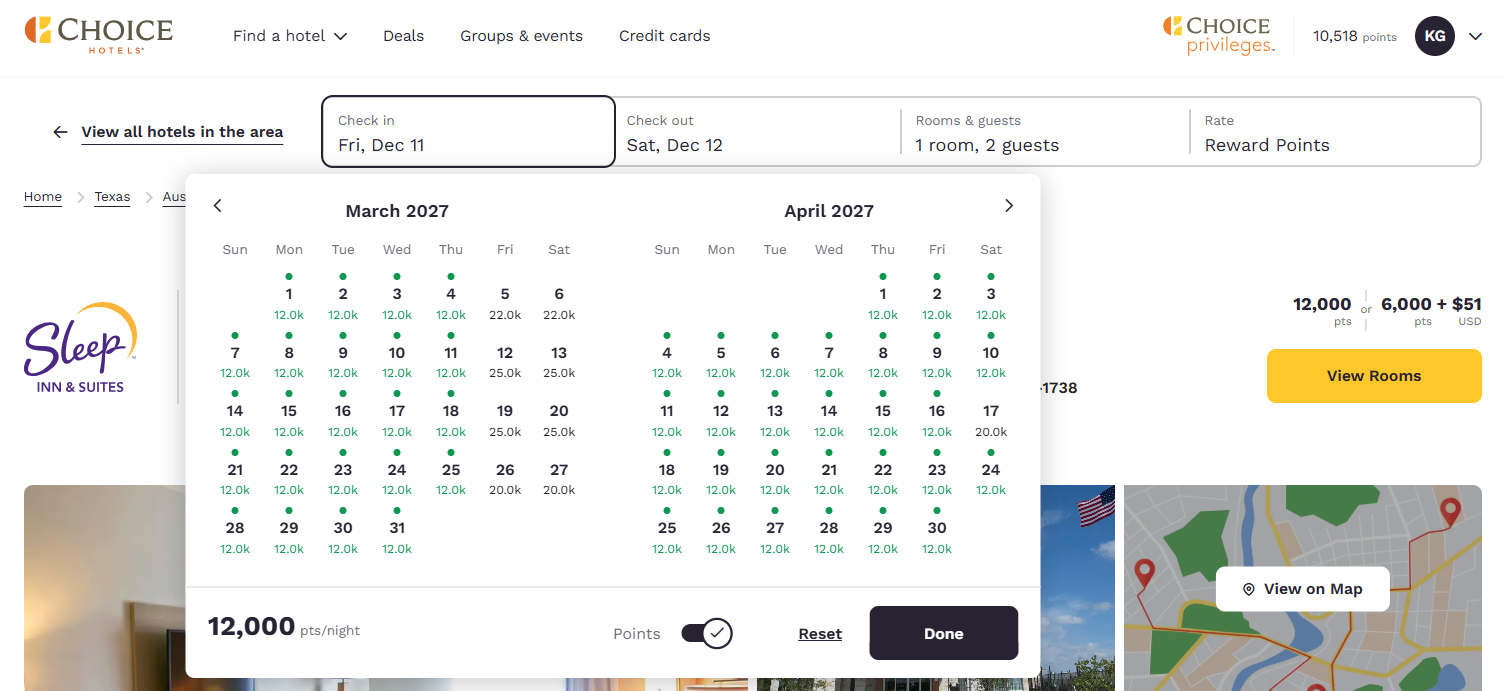Select March 17, 2027

(397, 412)
